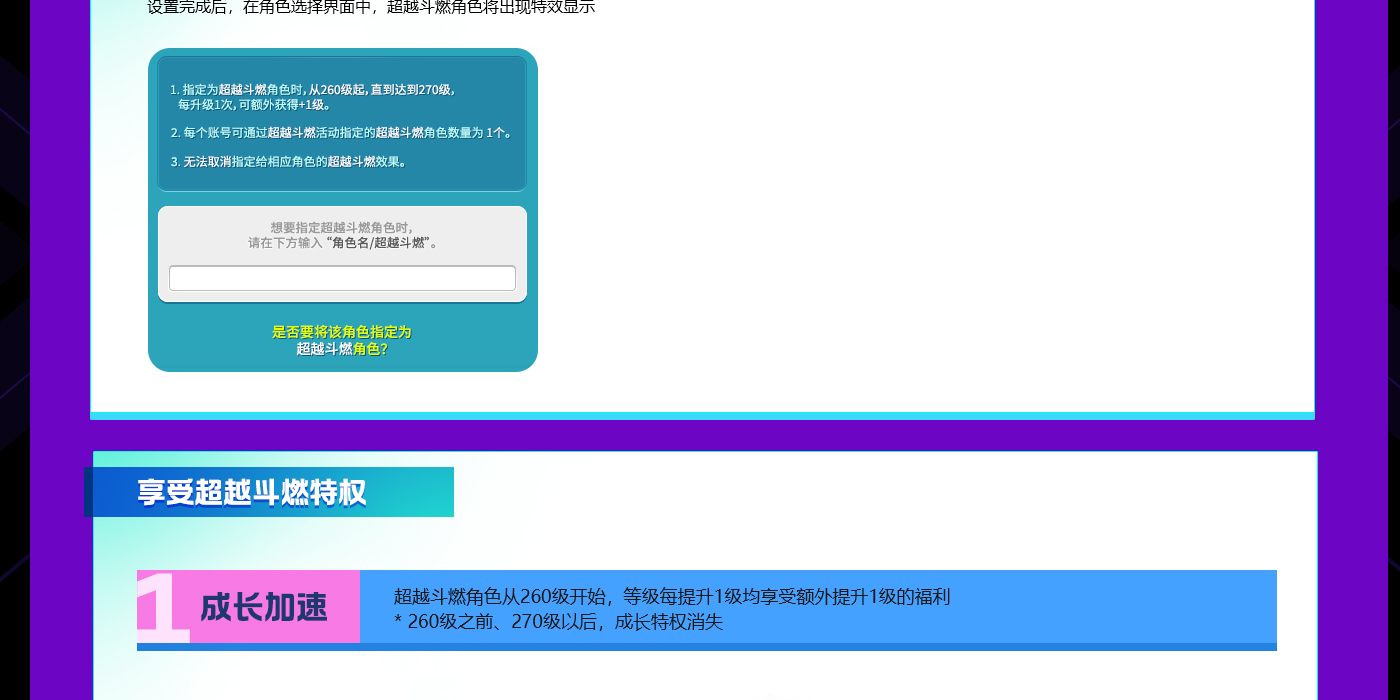
Task: Click rule 2 about one character per account
Action: [x=341, y=132]
